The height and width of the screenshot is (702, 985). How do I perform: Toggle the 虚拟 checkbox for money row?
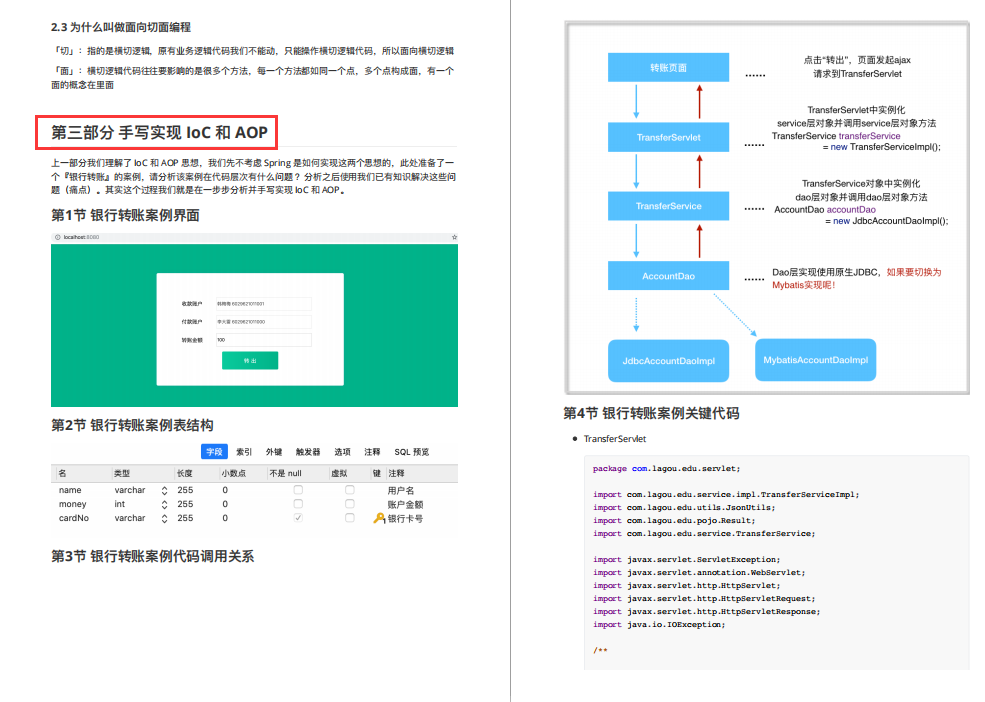pyautogui.click(x=349, y=503)
